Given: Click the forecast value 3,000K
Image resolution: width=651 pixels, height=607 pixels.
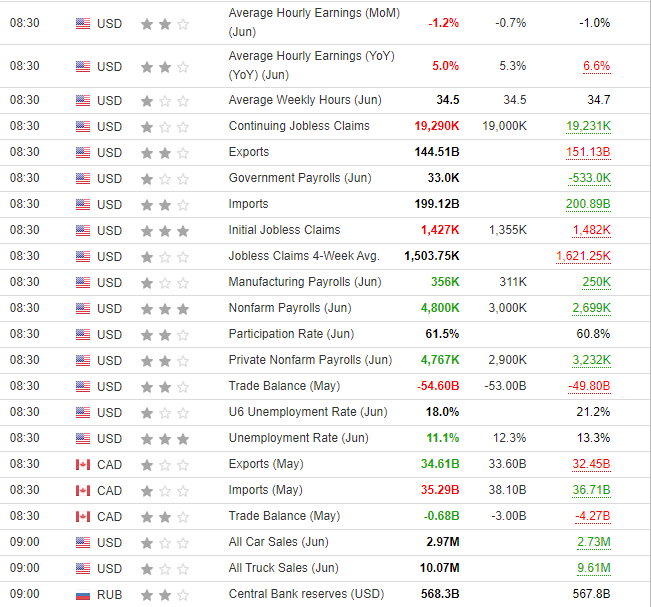Looking at the screenshot, I should (507, 308).
